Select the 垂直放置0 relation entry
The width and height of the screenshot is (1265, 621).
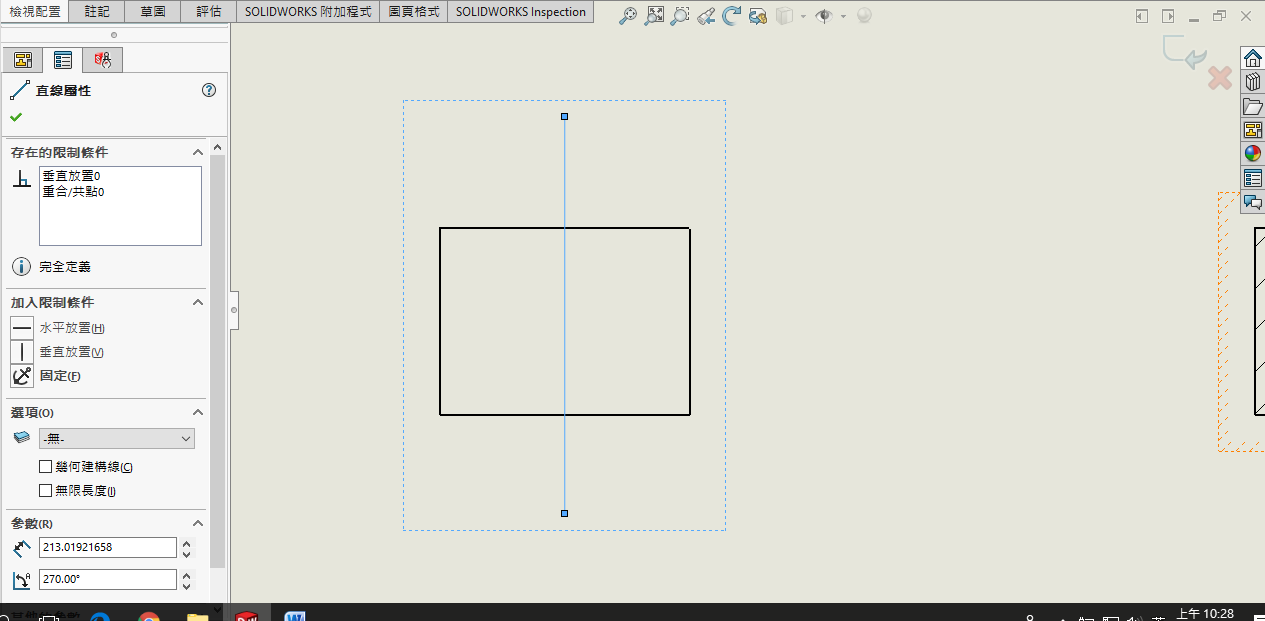point(71,176)
